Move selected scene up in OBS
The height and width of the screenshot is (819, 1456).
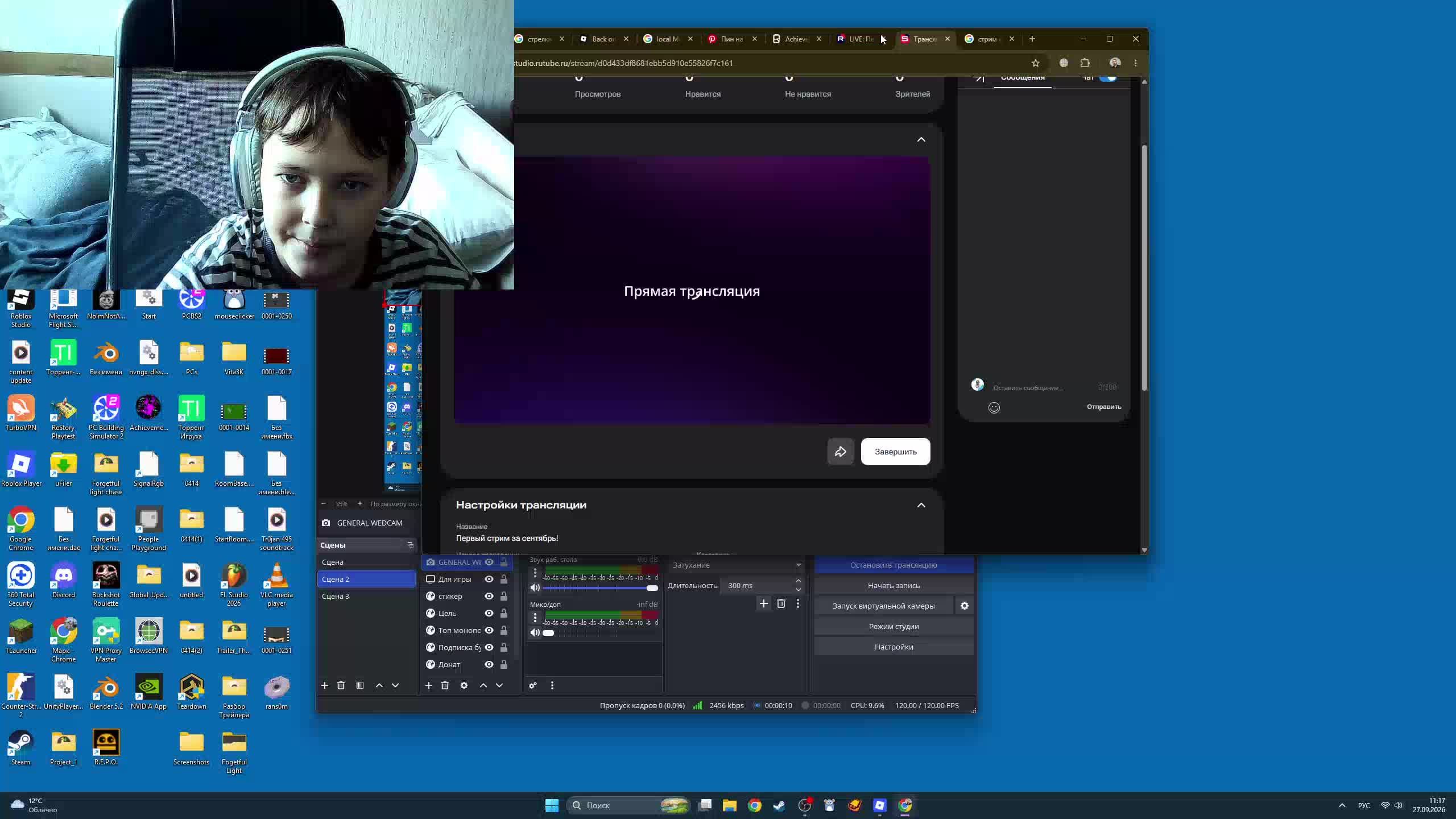(x=379, y=685)
